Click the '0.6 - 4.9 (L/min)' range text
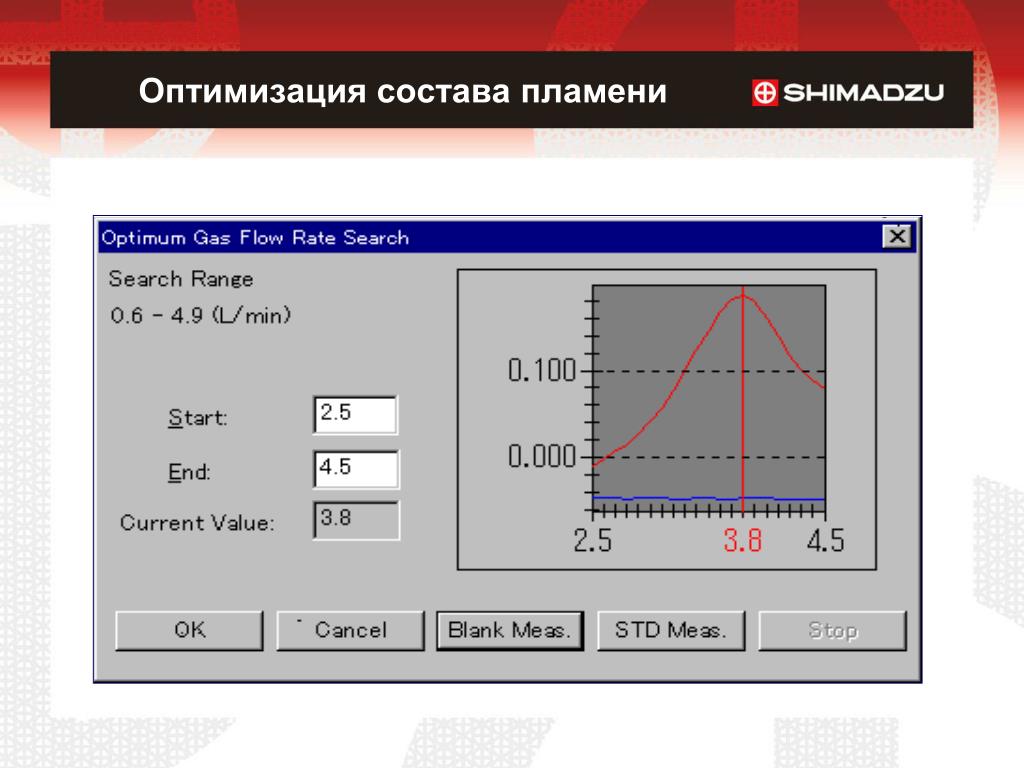Viewport: 1024px width, 768px height. pyautogui.click(x=200, y=316)
